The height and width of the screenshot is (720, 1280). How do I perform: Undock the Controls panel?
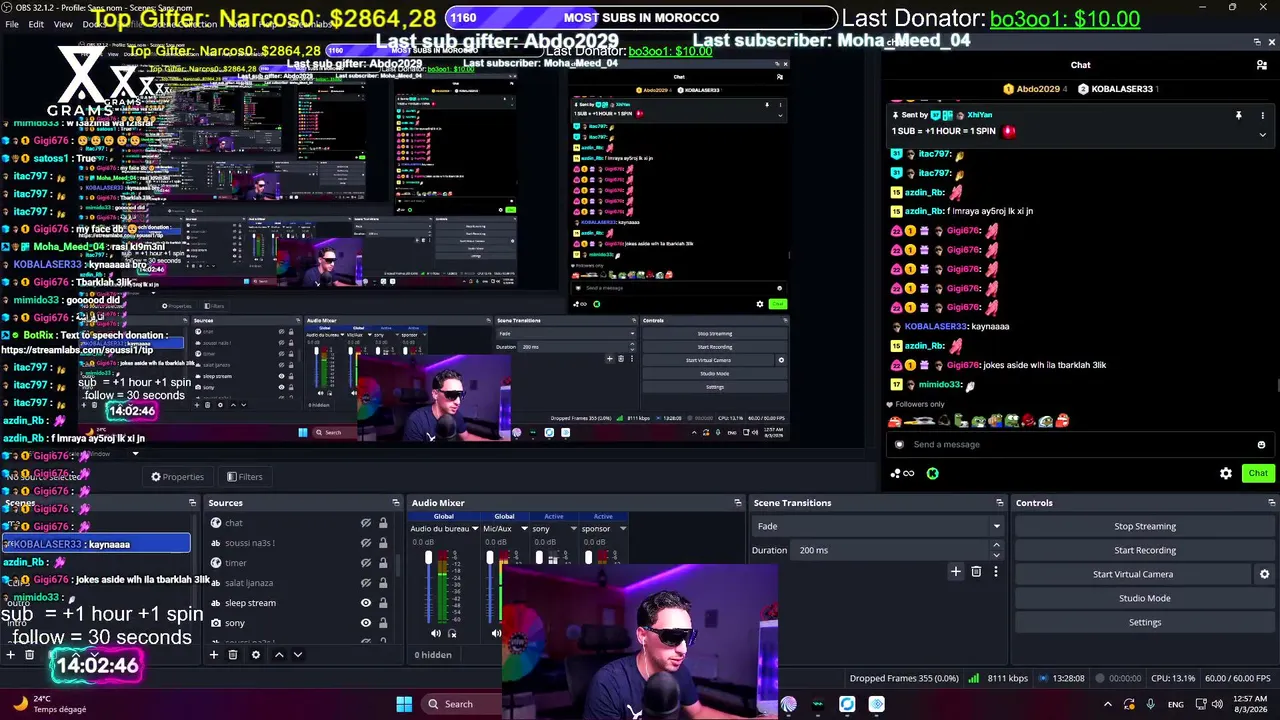(x=1271, y=503)
